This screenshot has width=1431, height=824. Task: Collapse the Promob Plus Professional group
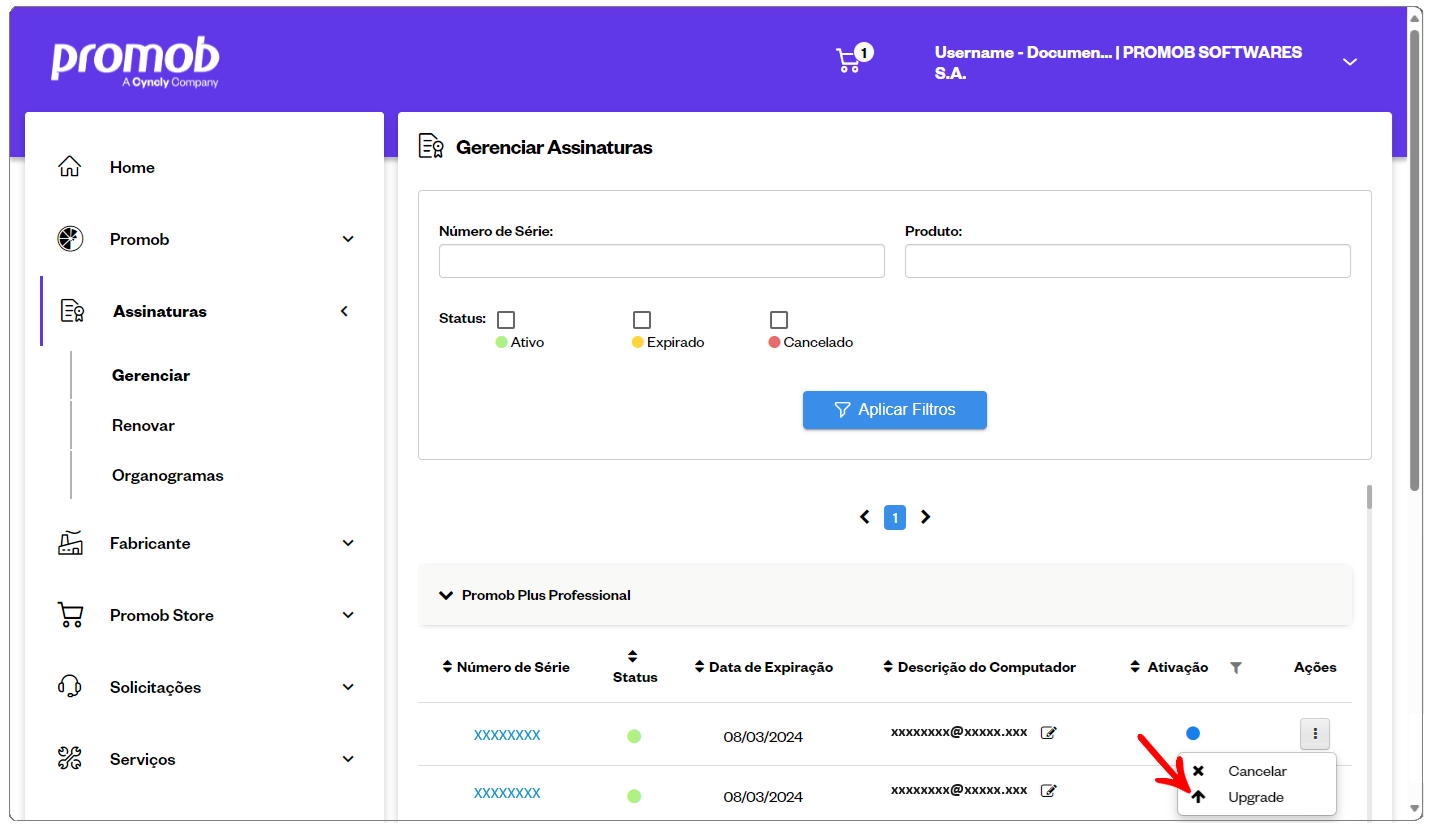[446, 595]
